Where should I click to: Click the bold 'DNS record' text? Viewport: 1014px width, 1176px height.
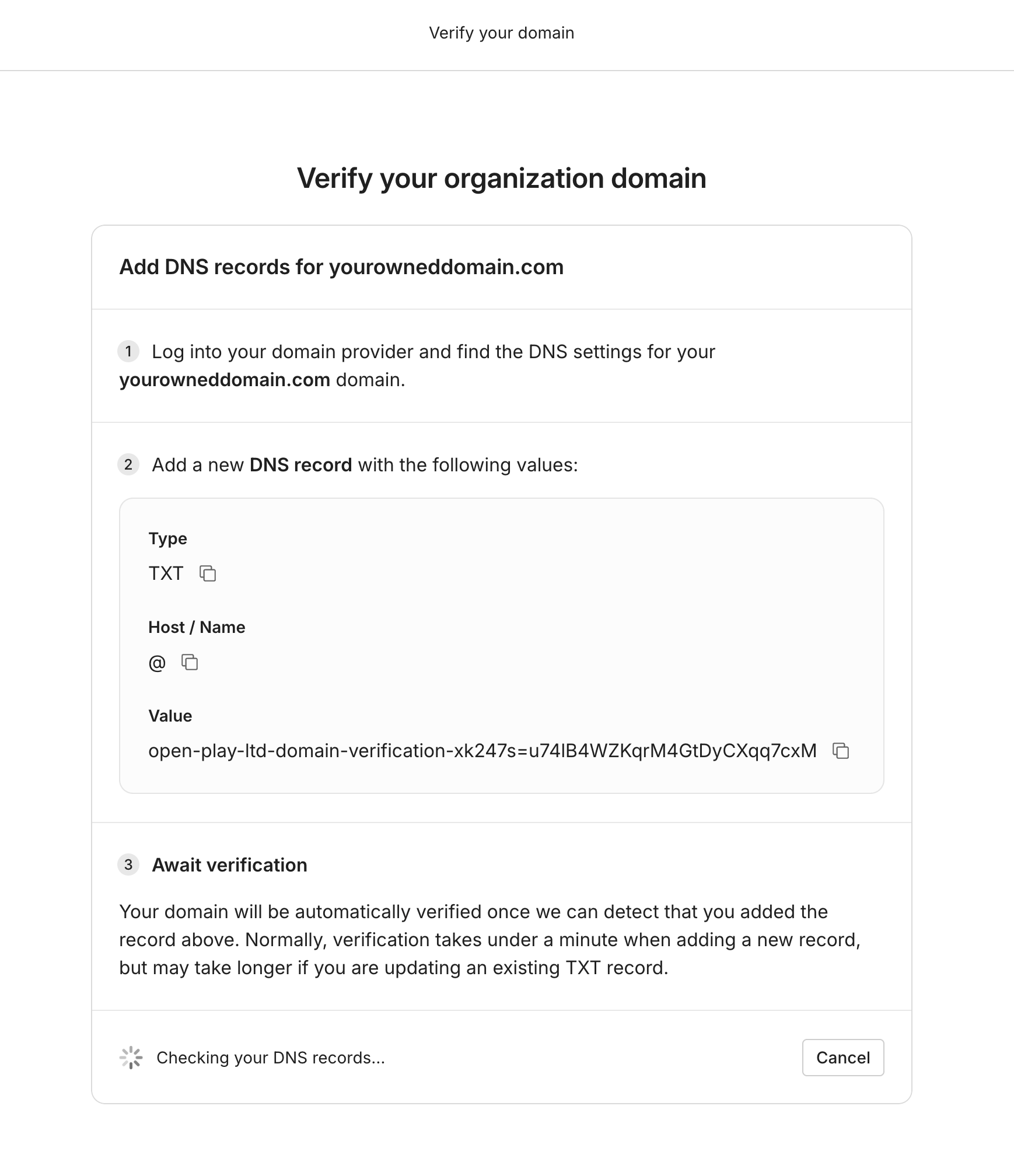[300, 465]
